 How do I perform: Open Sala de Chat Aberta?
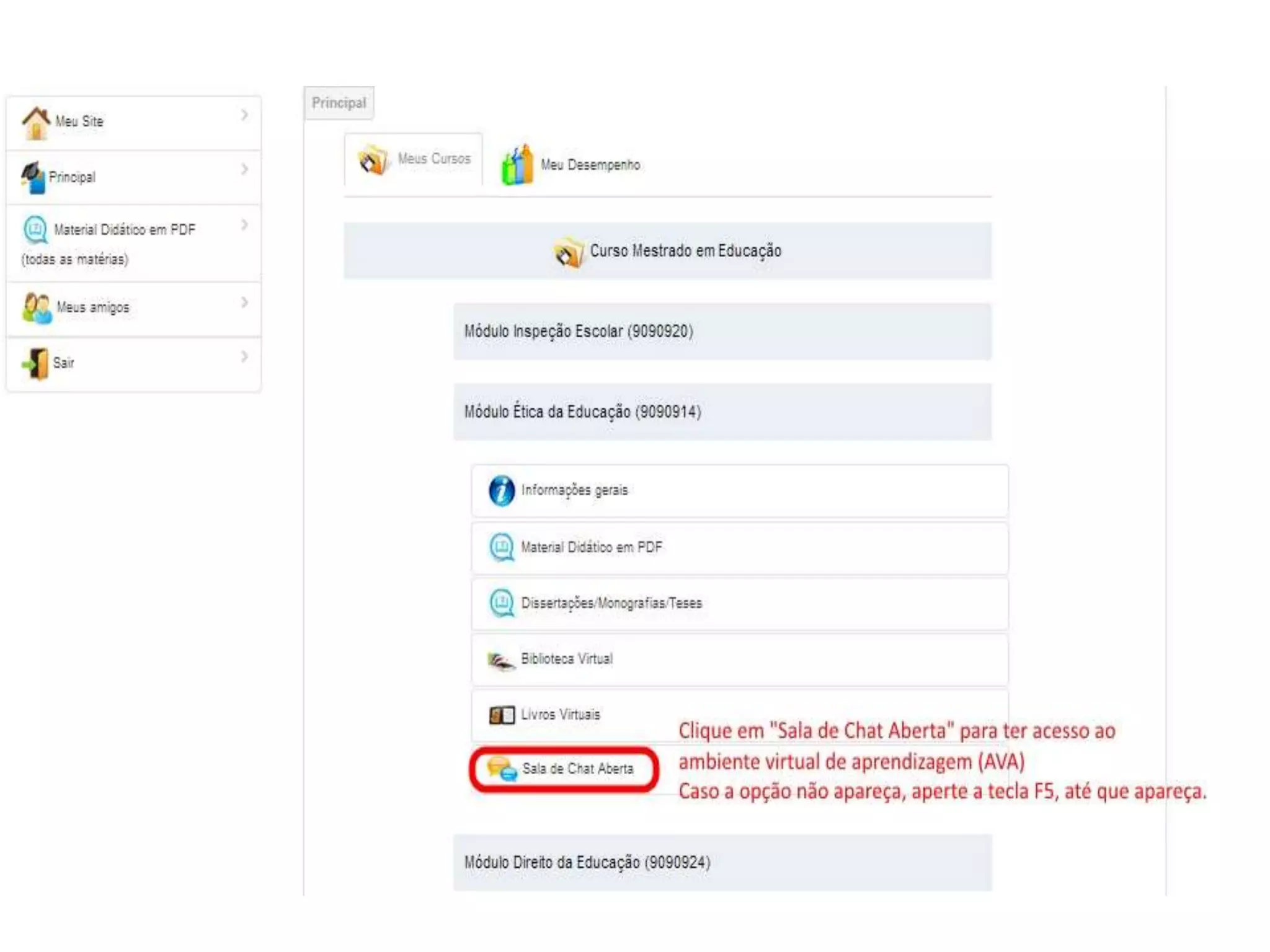coord(564,769)
